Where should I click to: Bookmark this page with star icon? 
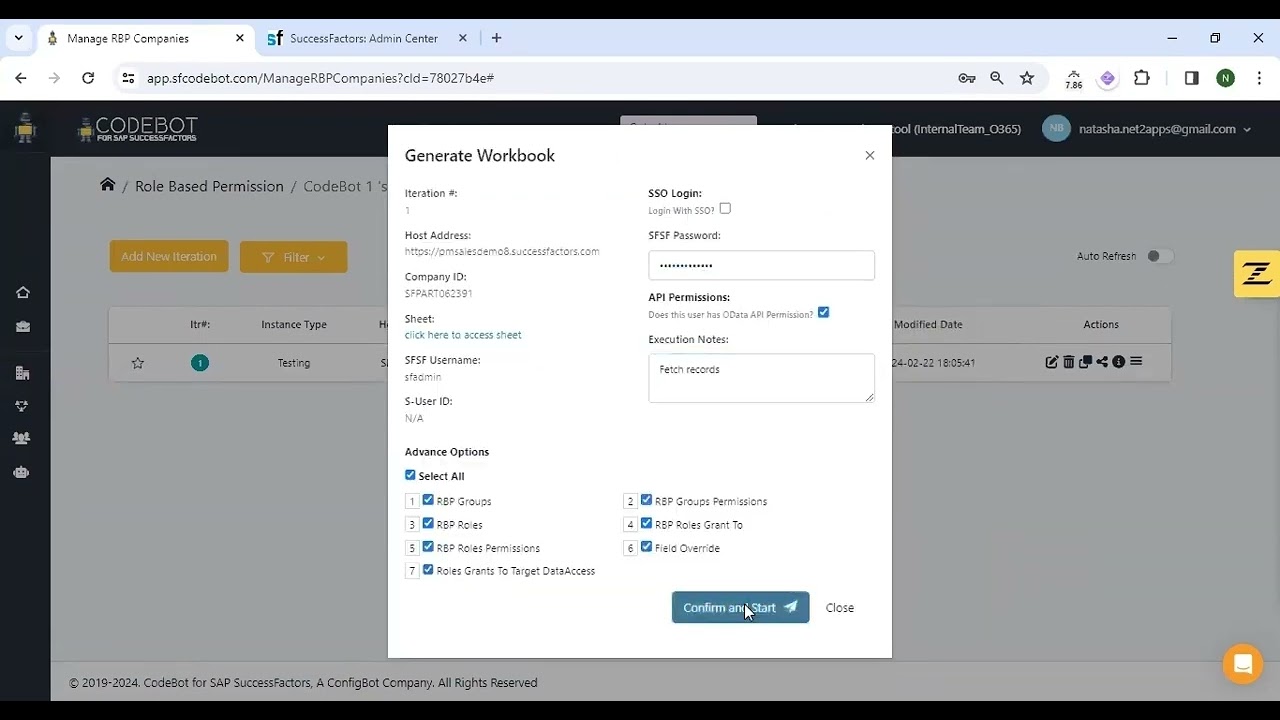pyautogui.click(x=1027, y=78)
